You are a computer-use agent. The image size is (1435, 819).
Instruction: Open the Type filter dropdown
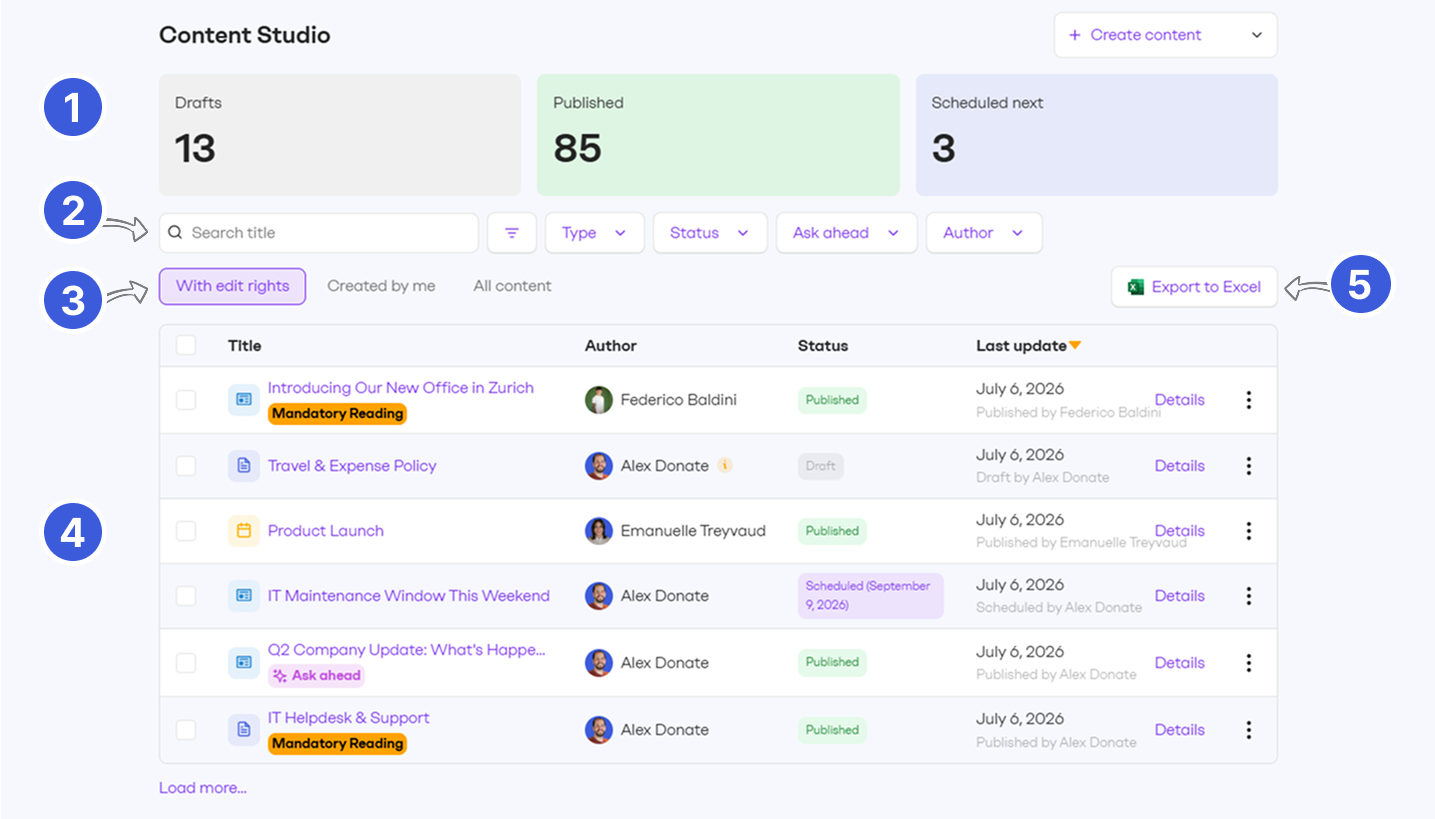click(x=594, y=233)
